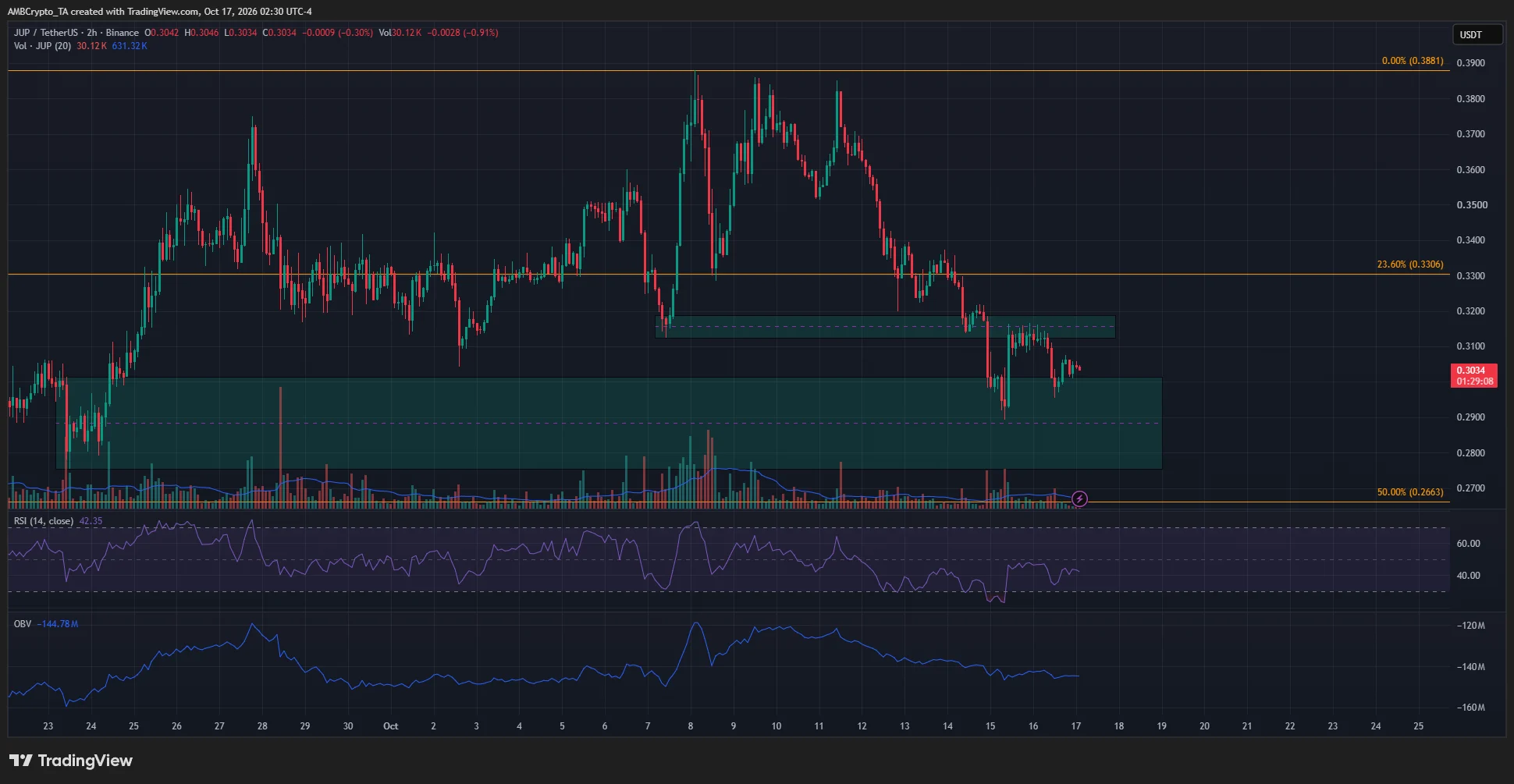The height and width of the screenshot is (784, 1514).
Task: Click the Oct date label on time axis
Action: (x=391, y=726)
